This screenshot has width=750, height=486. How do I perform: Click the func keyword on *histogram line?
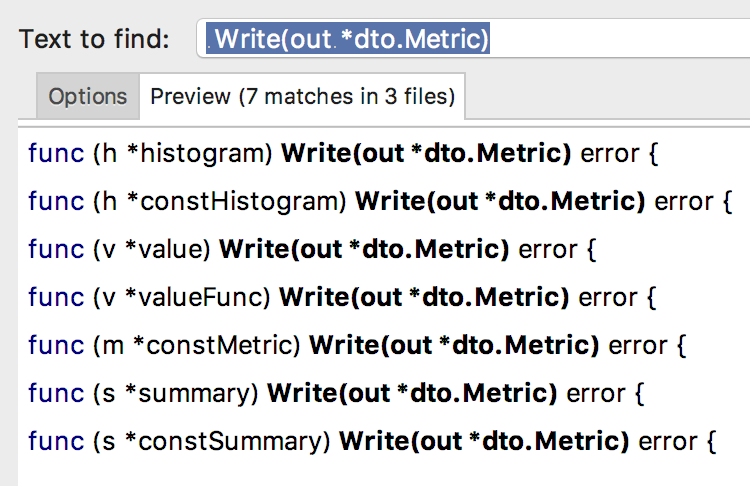click(56, 153)
